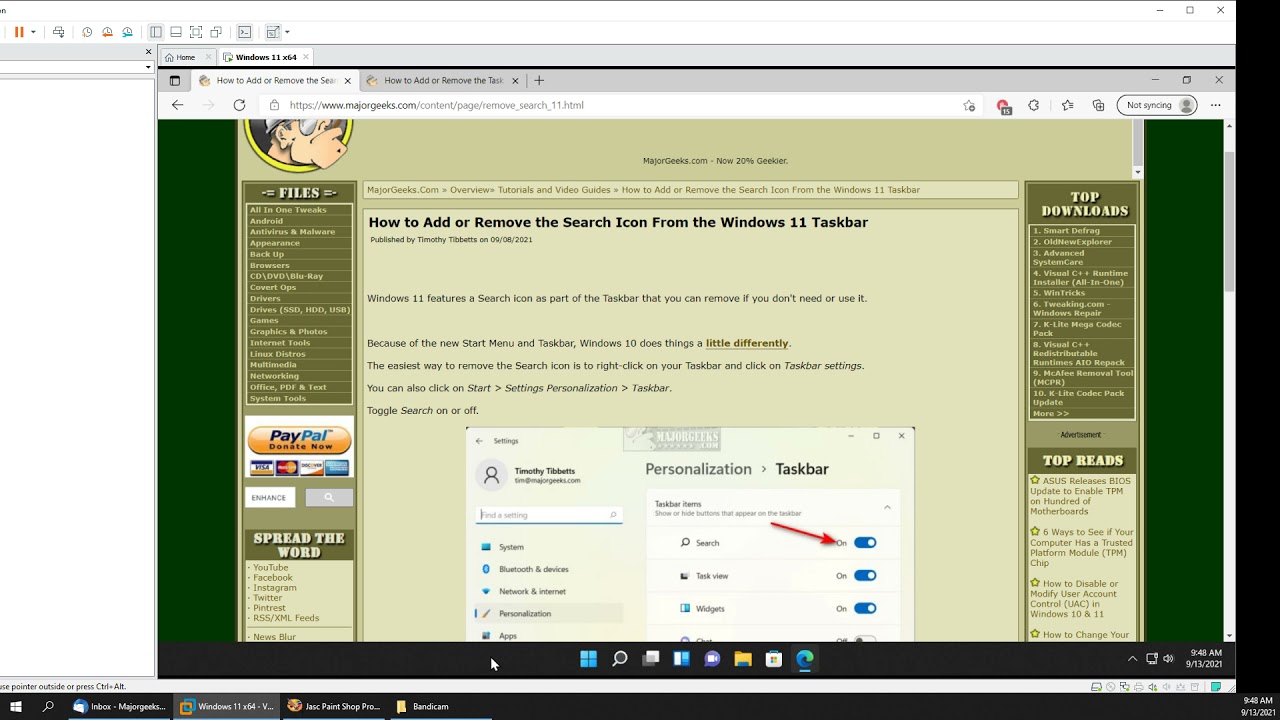The image size is (1280, 720).
Task: Click the host Windows 10 Start button
Action: click(x=16, y=706)
